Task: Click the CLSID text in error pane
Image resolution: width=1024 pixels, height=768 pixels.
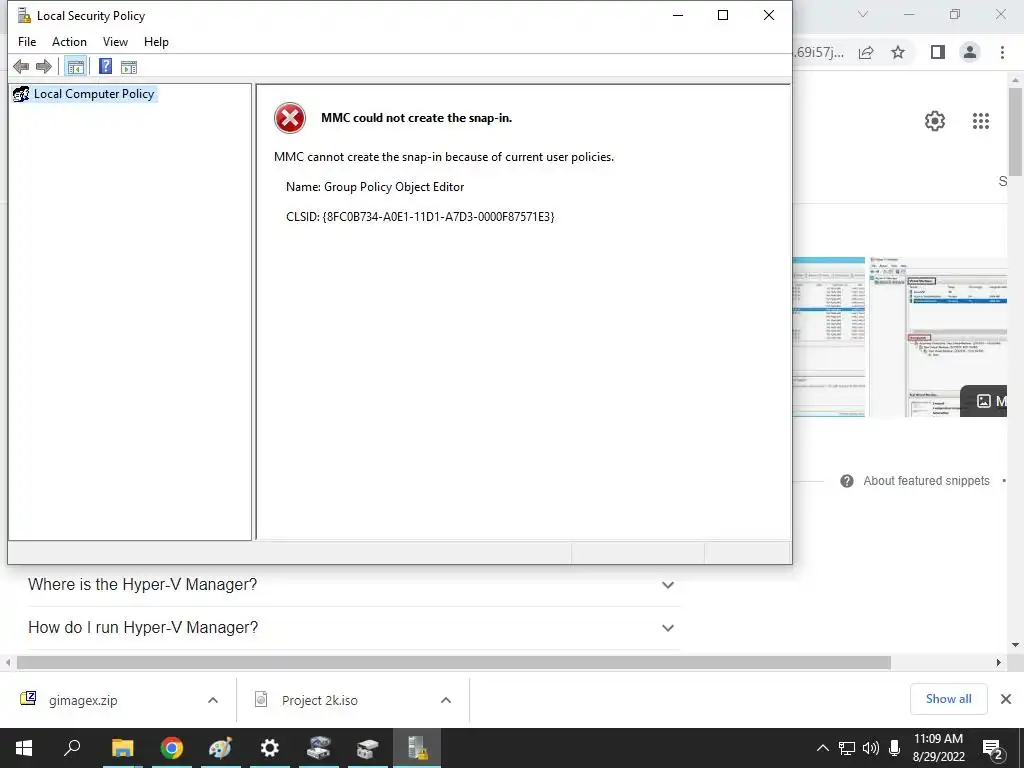Action: click(x=420, y=217)
